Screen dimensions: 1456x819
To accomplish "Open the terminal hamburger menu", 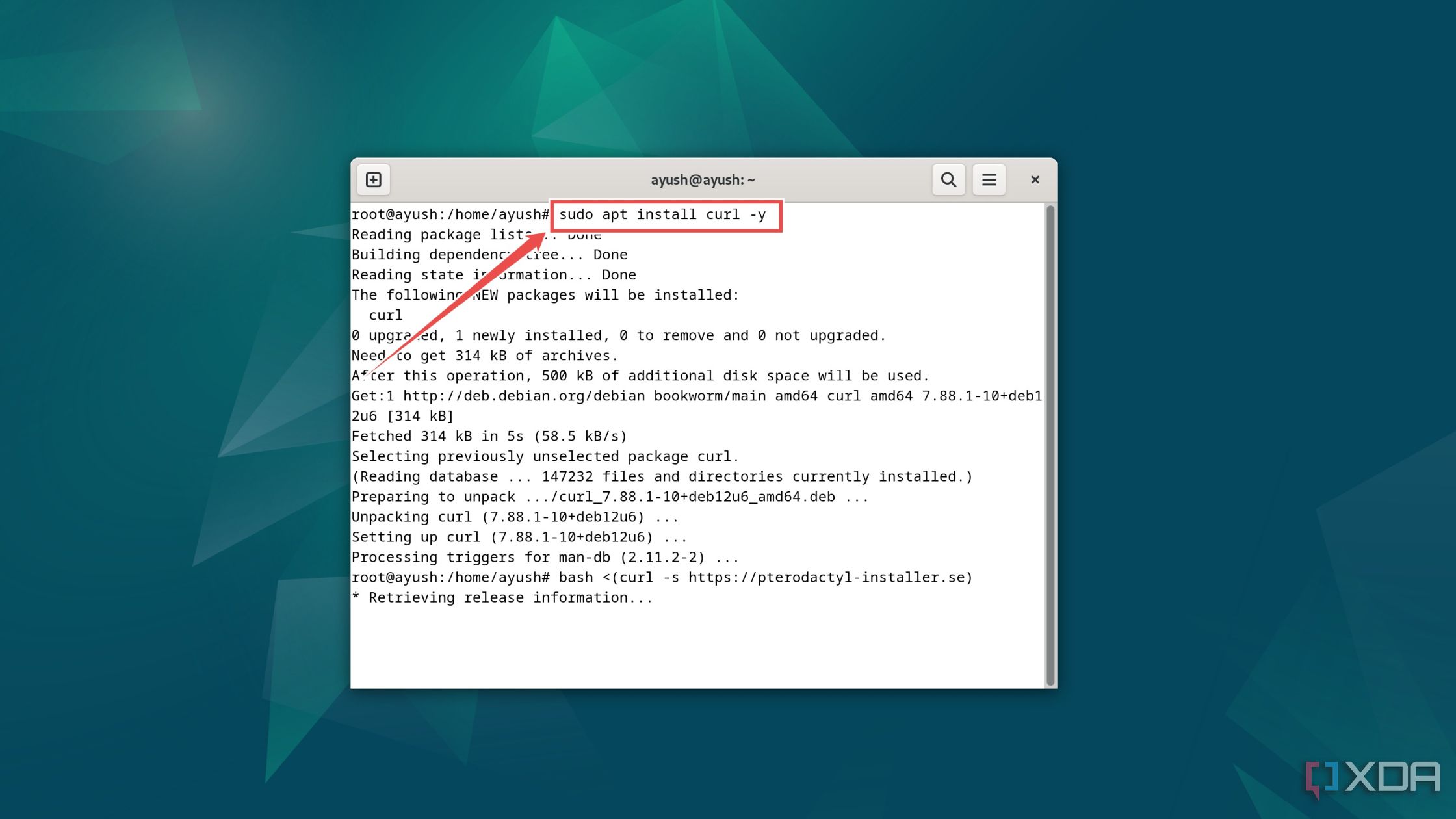I will [989, 179].
